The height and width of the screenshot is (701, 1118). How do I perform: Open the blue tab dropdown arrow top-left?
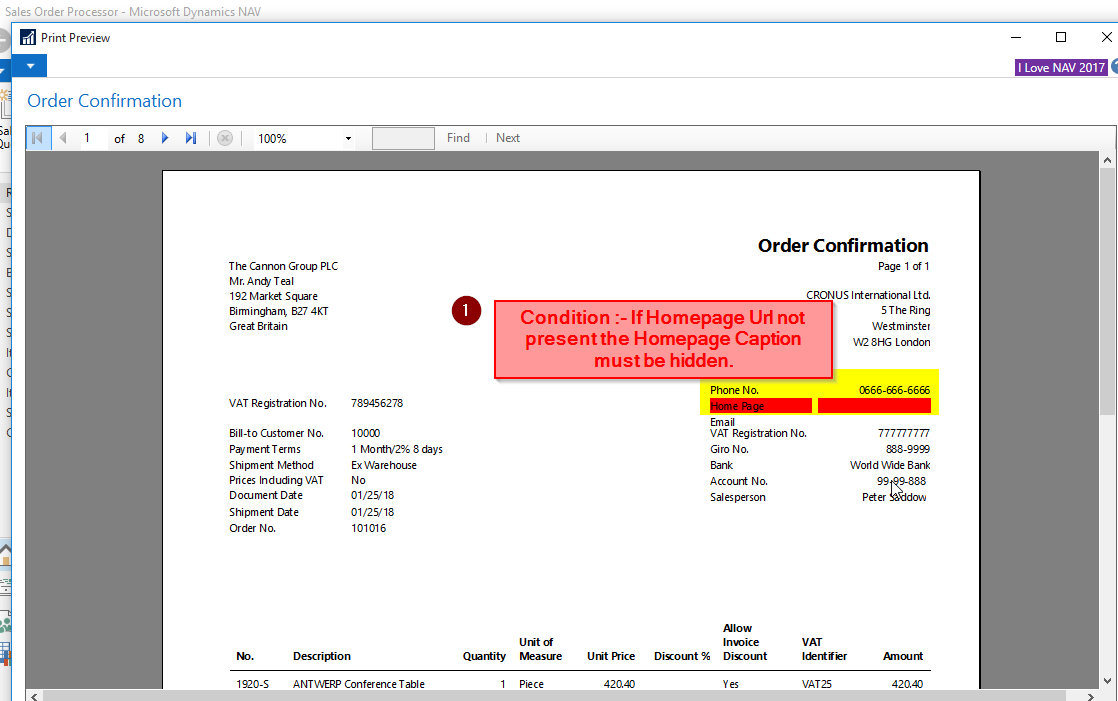[28, 65]
